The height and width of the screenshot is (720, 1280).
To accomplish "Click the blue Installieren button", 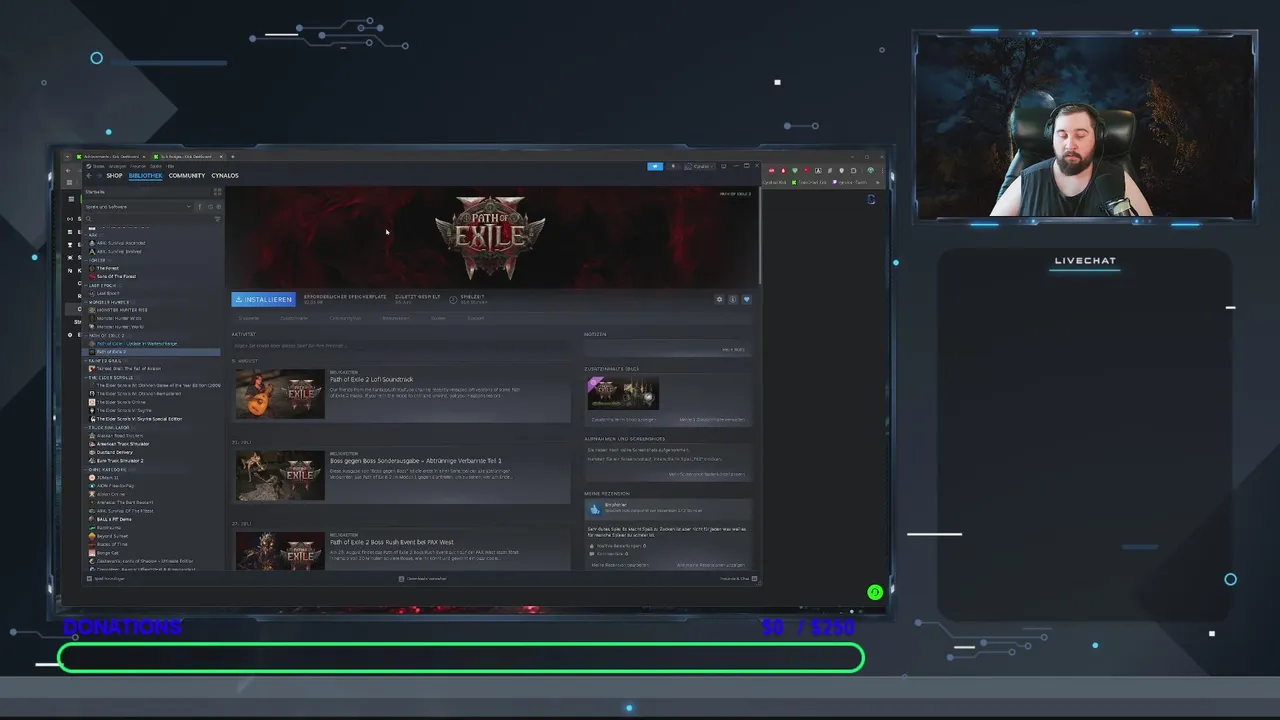I will click(x=263, y=299).
